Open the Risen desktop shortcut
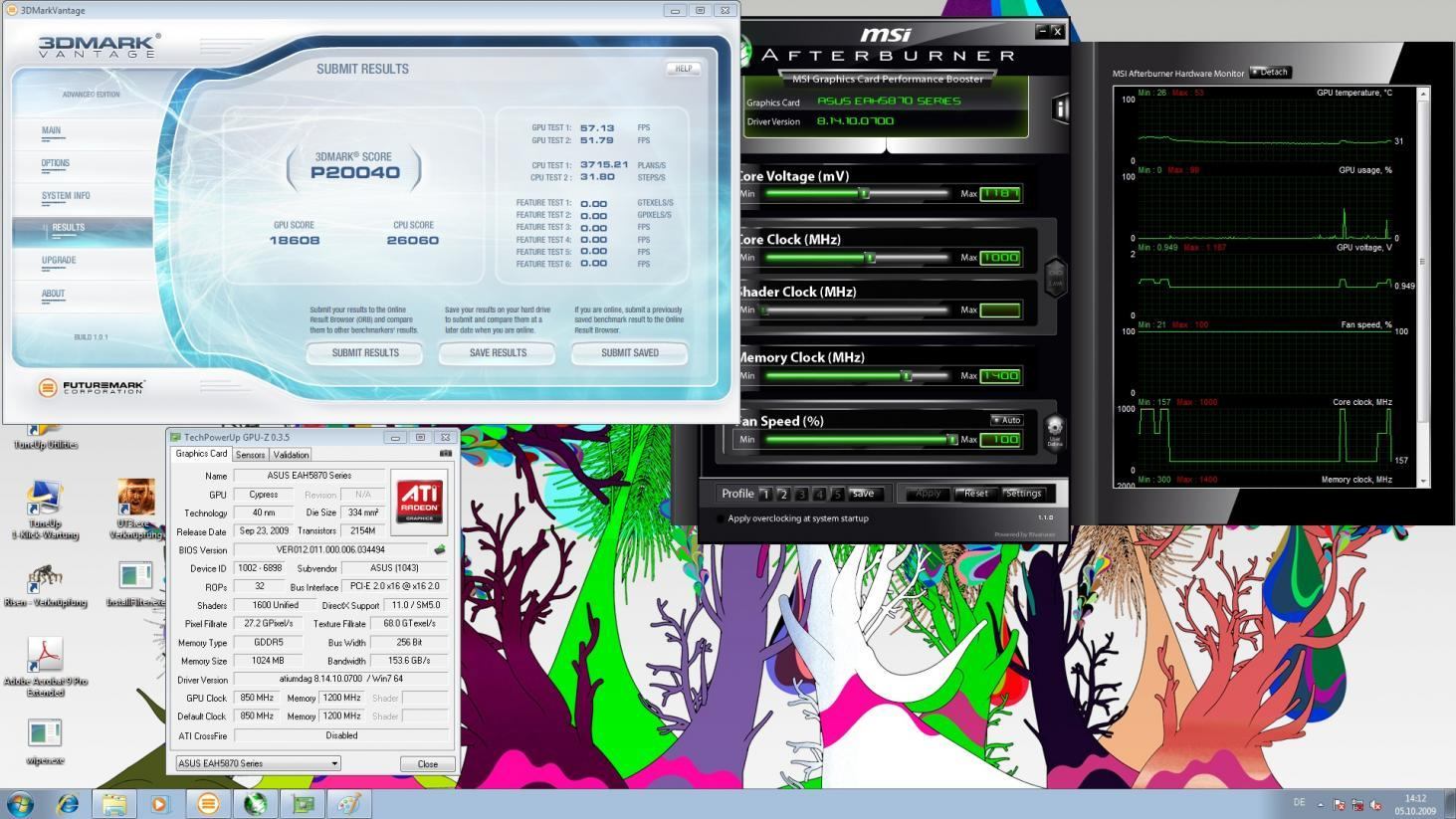Image resolution: width=1456 pixels, height=819 pixels. (45, 584)
